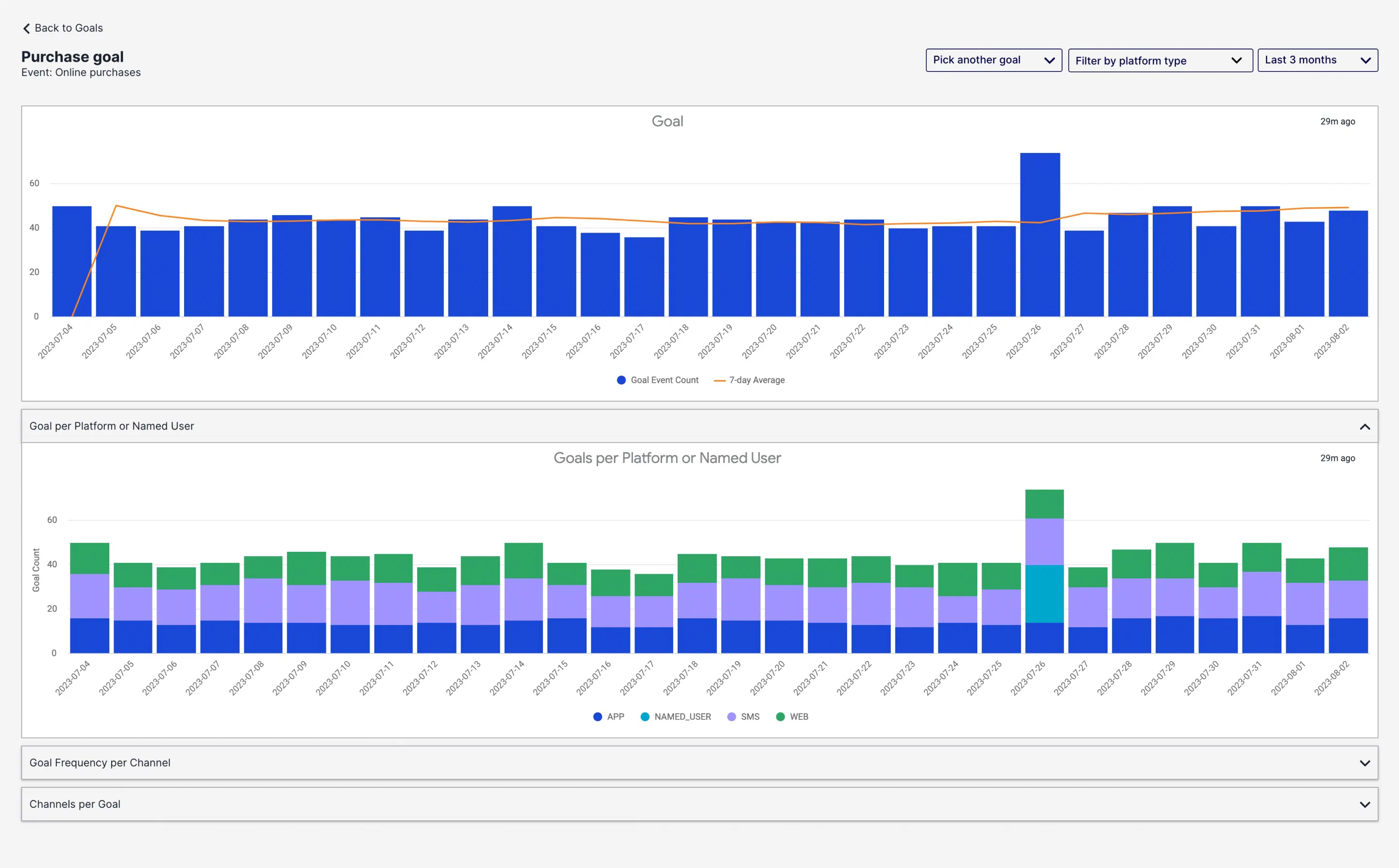Toggle the NAMED_USER series legend dot
The height and width of the screenshot is (868, 1399).
click(x=645, y=716)
